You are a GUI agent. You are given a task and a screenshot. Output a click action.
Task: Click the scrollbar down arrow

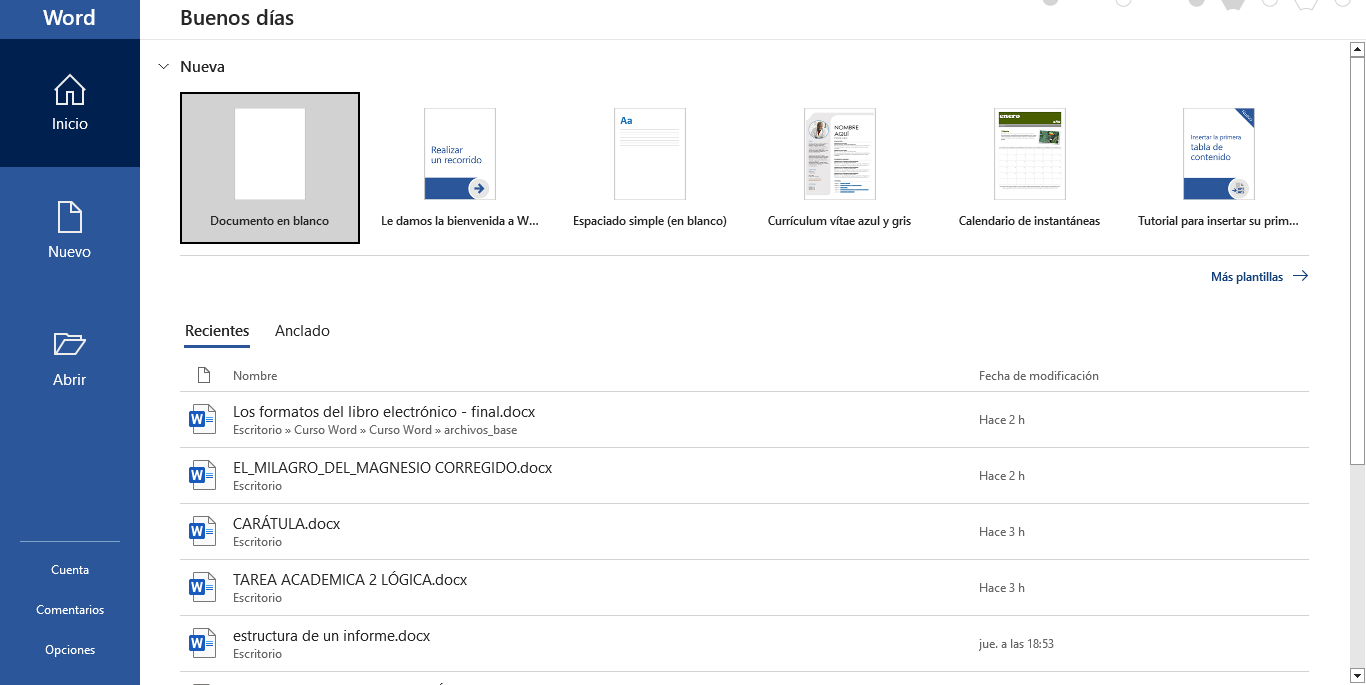coord(1357,676)
